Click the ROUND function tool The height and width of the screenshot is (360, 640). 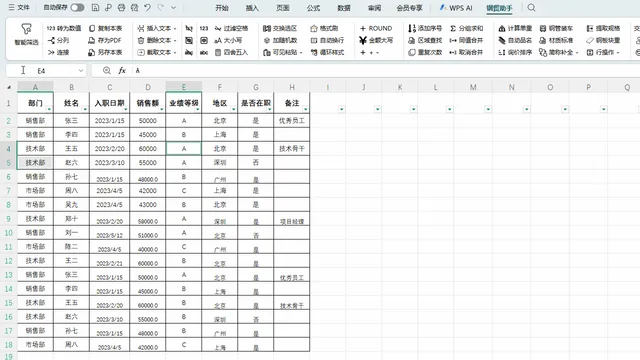376,28
